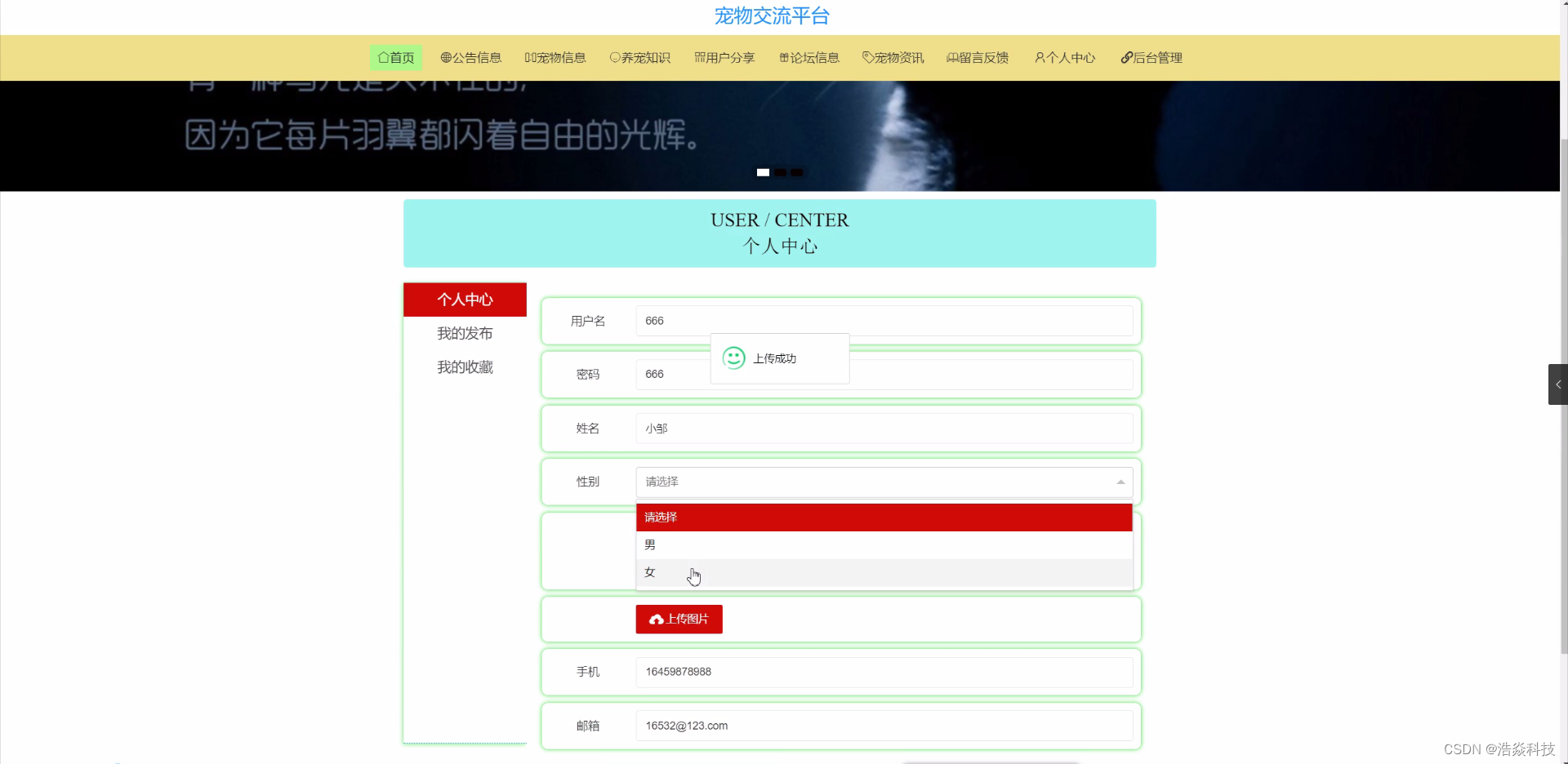Select 女 from the gender dropdown
The width and height of the screenshot is (1568, 764).
pos(884,572)
